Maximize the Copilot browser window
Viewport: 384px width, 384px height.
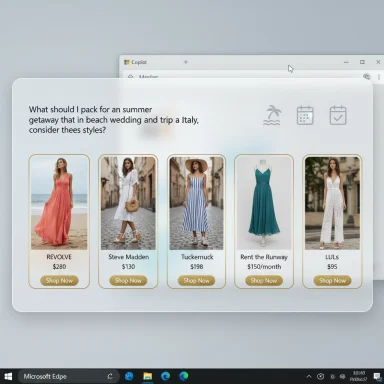[362, 62]
